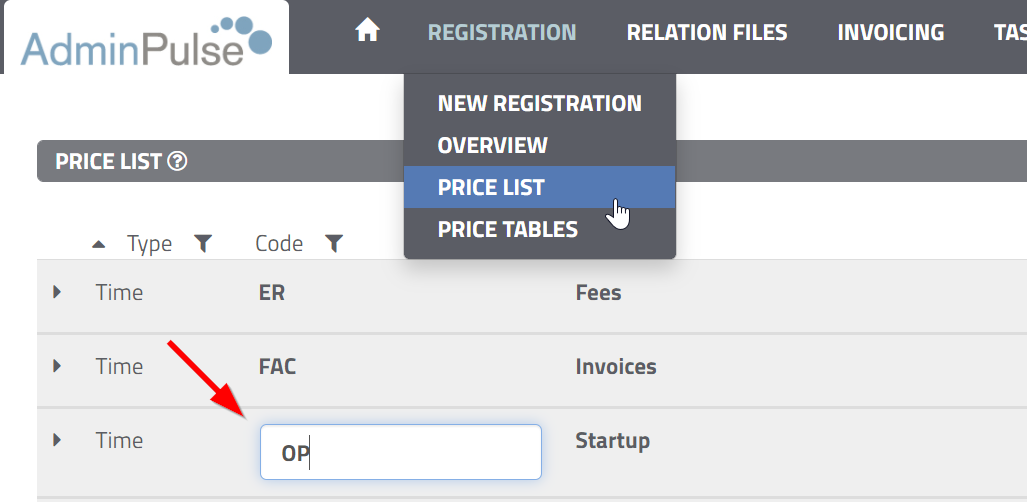1027x502 pixels.
Task: Select New Registration from dropdown
Action: click(x=540, y=104)
